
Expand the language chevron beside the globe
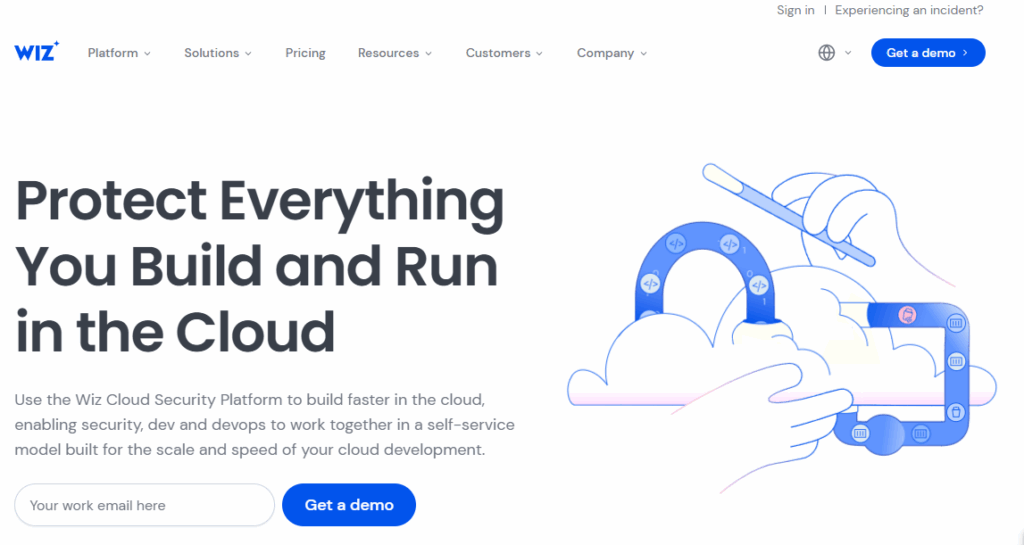click(x=848, y=53)
